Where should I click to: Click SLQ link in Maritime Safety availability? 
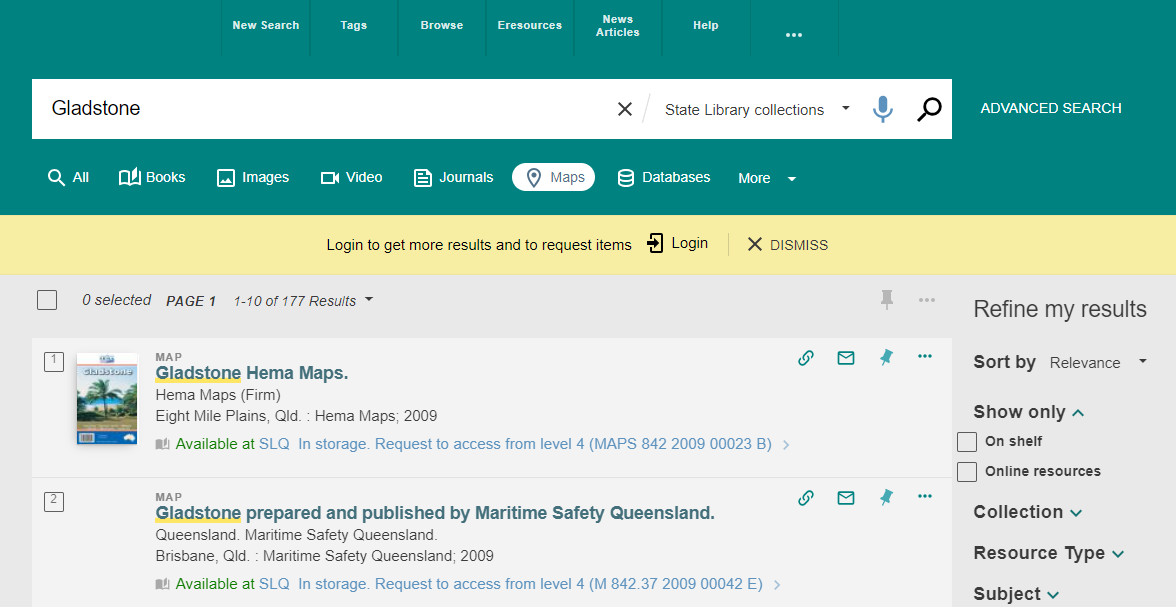(274, 584)
